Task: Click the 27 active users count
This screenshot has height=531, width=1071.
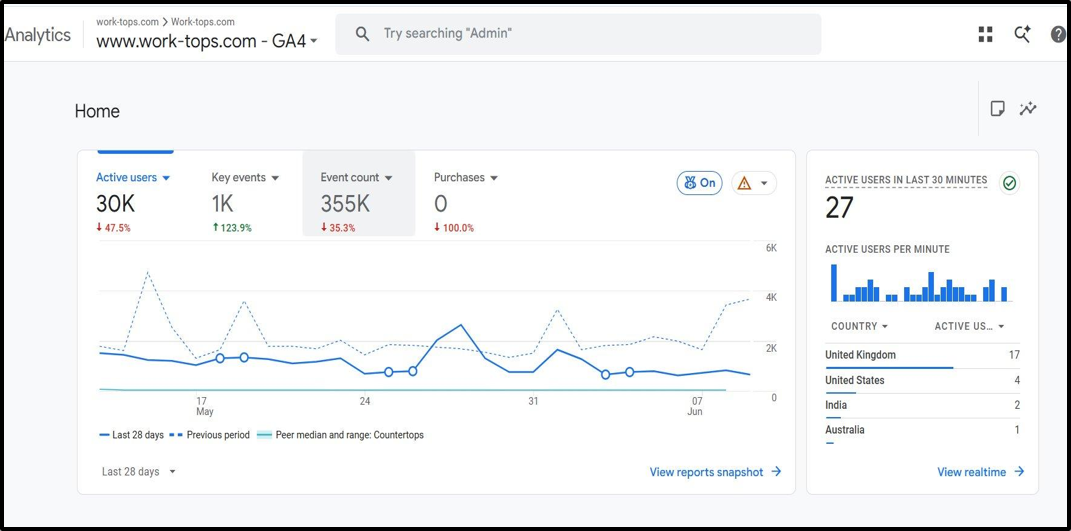Action: click(x=839, y=208)
